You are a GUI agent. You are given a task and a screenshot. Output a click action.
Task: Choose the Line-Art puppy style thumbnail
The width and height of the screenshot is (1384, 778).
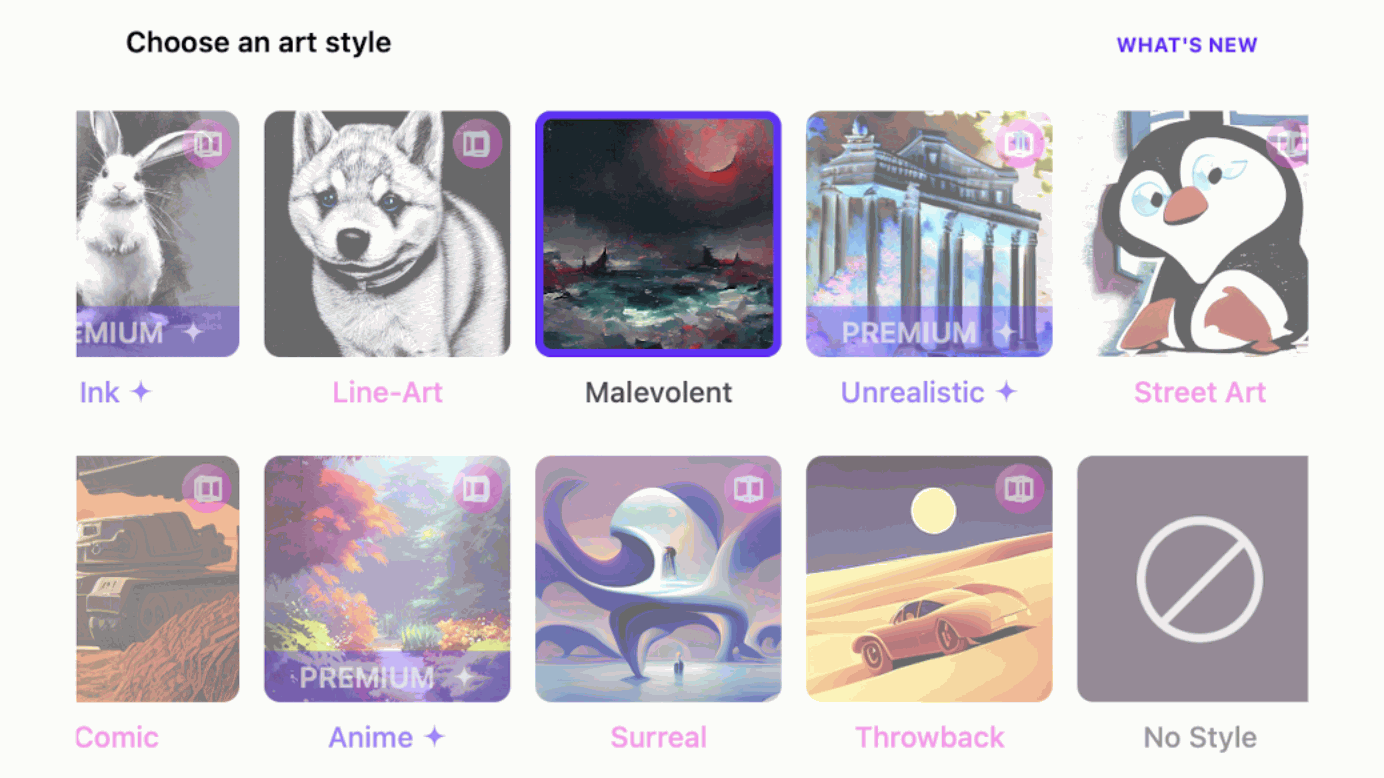point(387,234)
